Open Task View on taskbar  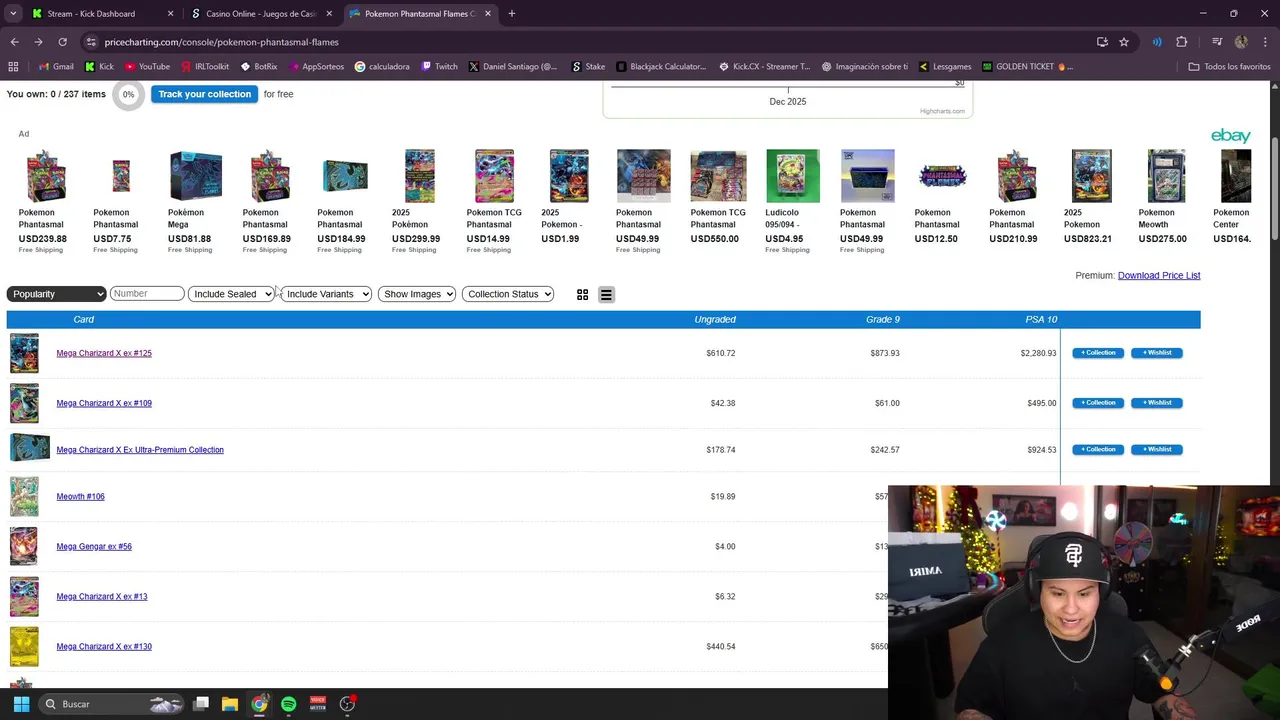pyautogui.click(x=201, y=704)
